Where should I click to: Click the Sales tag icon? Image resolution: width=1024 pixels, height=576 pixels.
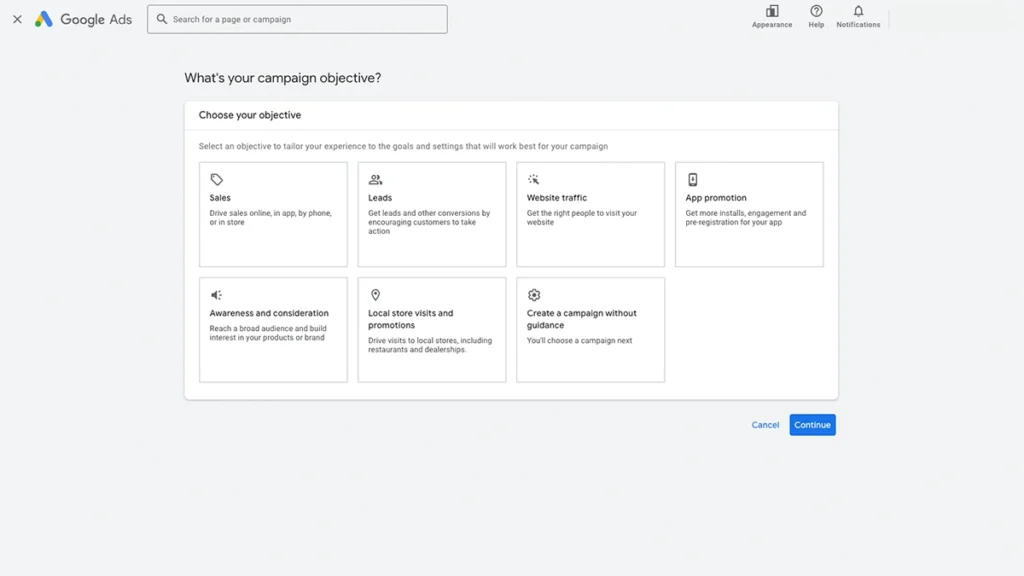[x=216, y=179]
